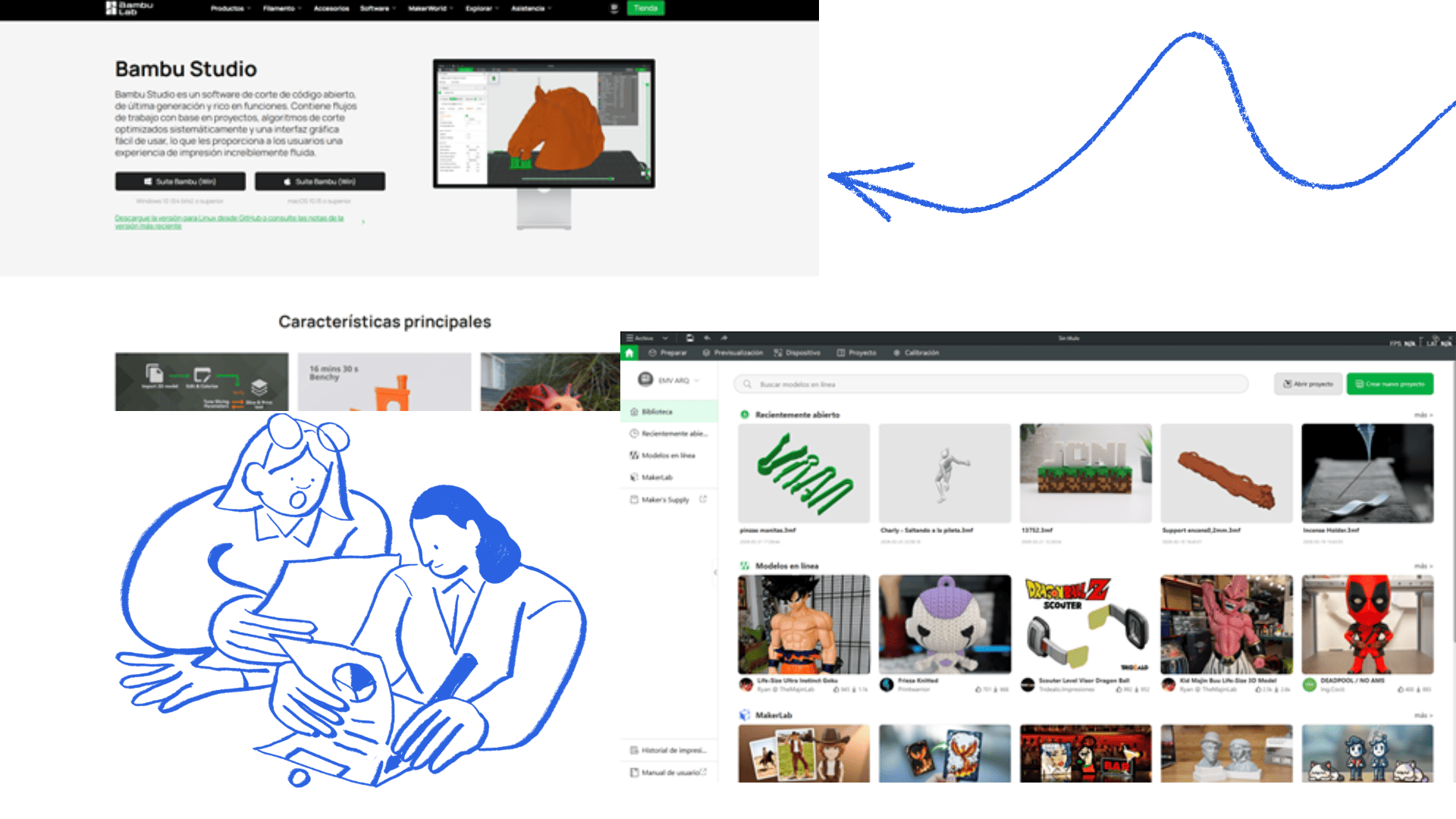Open Maker's Supply external link icon
The image size is (1456, 819).
(x=703, y=499)
